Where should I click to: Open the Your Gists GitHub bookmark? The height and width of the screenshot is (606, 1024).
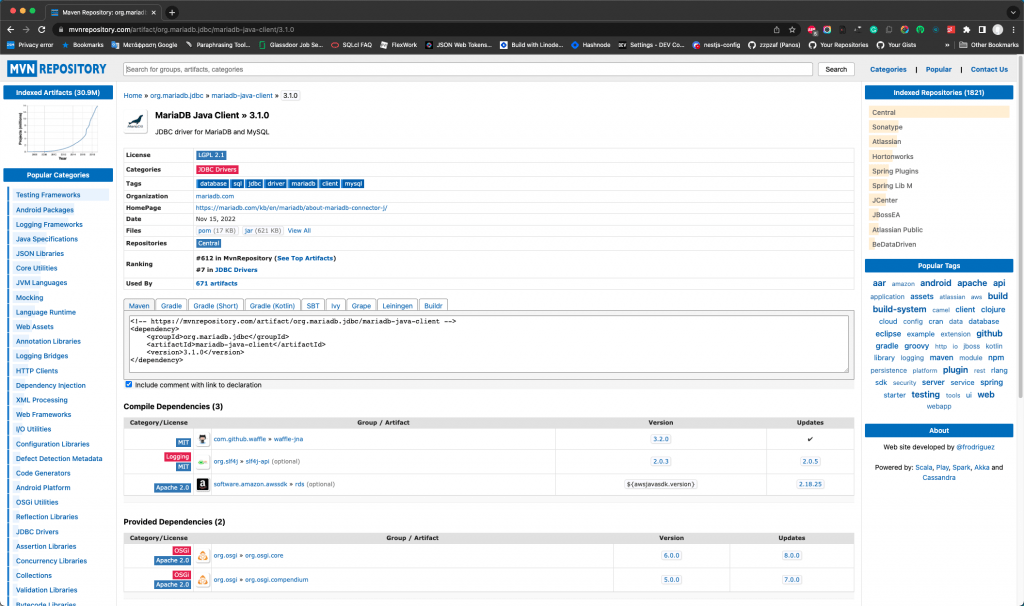pyautogui.click(x=896, y=45)
